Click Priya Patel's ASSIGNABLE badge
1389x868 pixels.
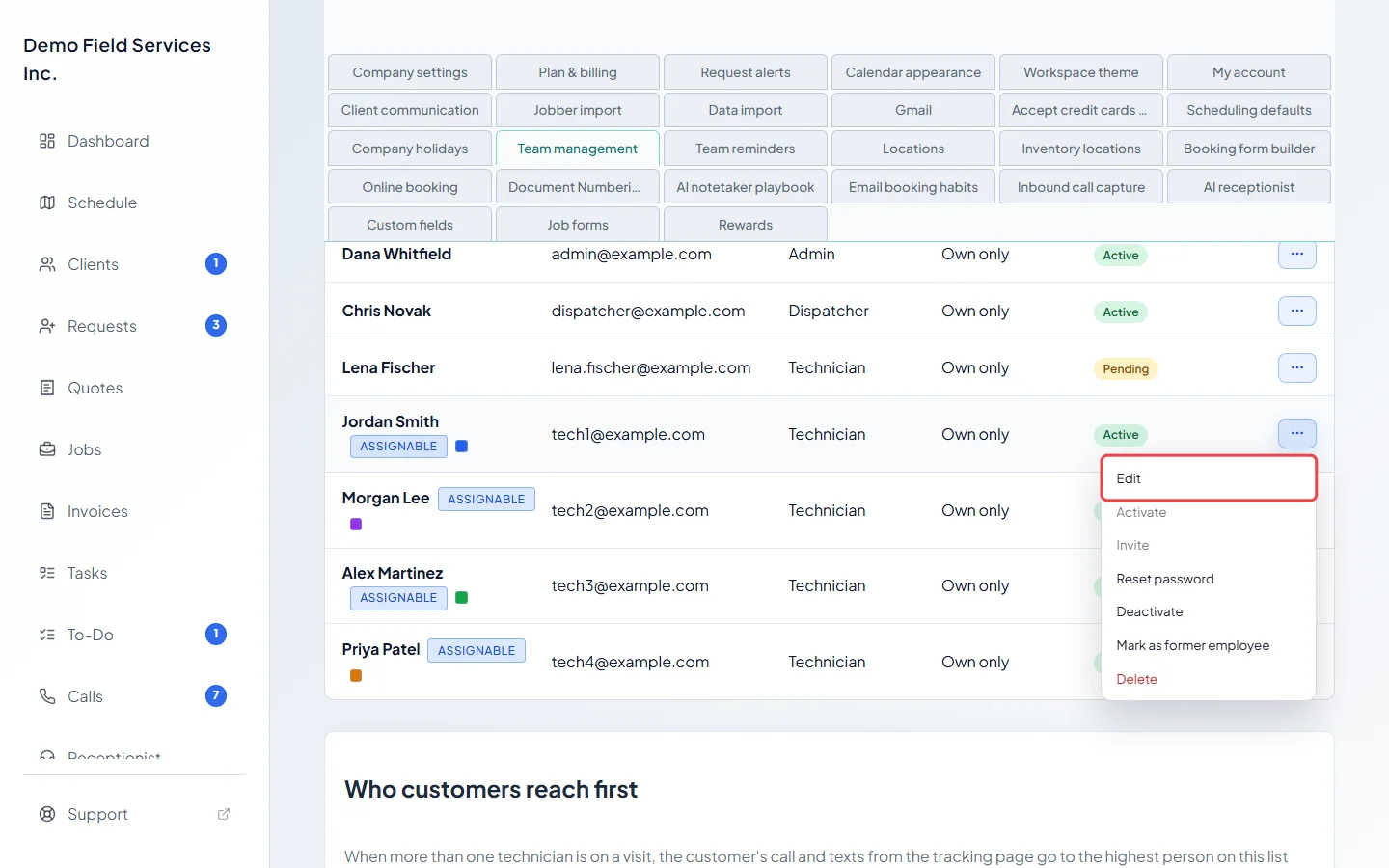point(477,651)
